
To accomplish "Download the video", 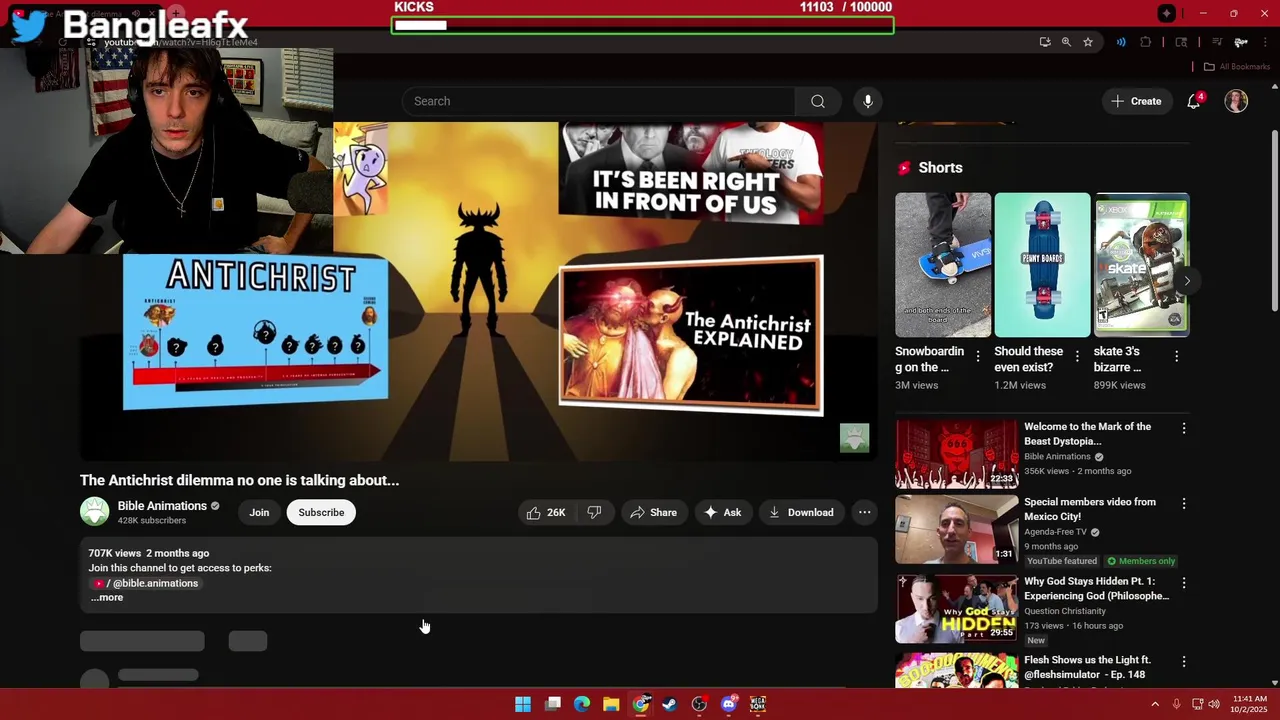I will pyautogui.click(x=801, y=512).
